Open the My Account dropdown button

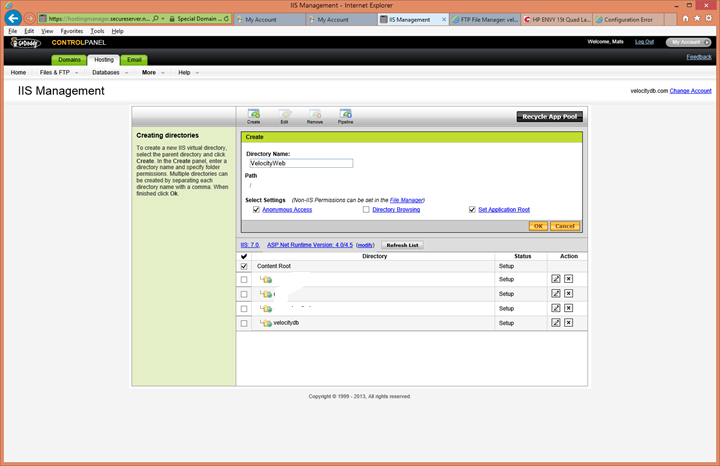coord(688,42)
